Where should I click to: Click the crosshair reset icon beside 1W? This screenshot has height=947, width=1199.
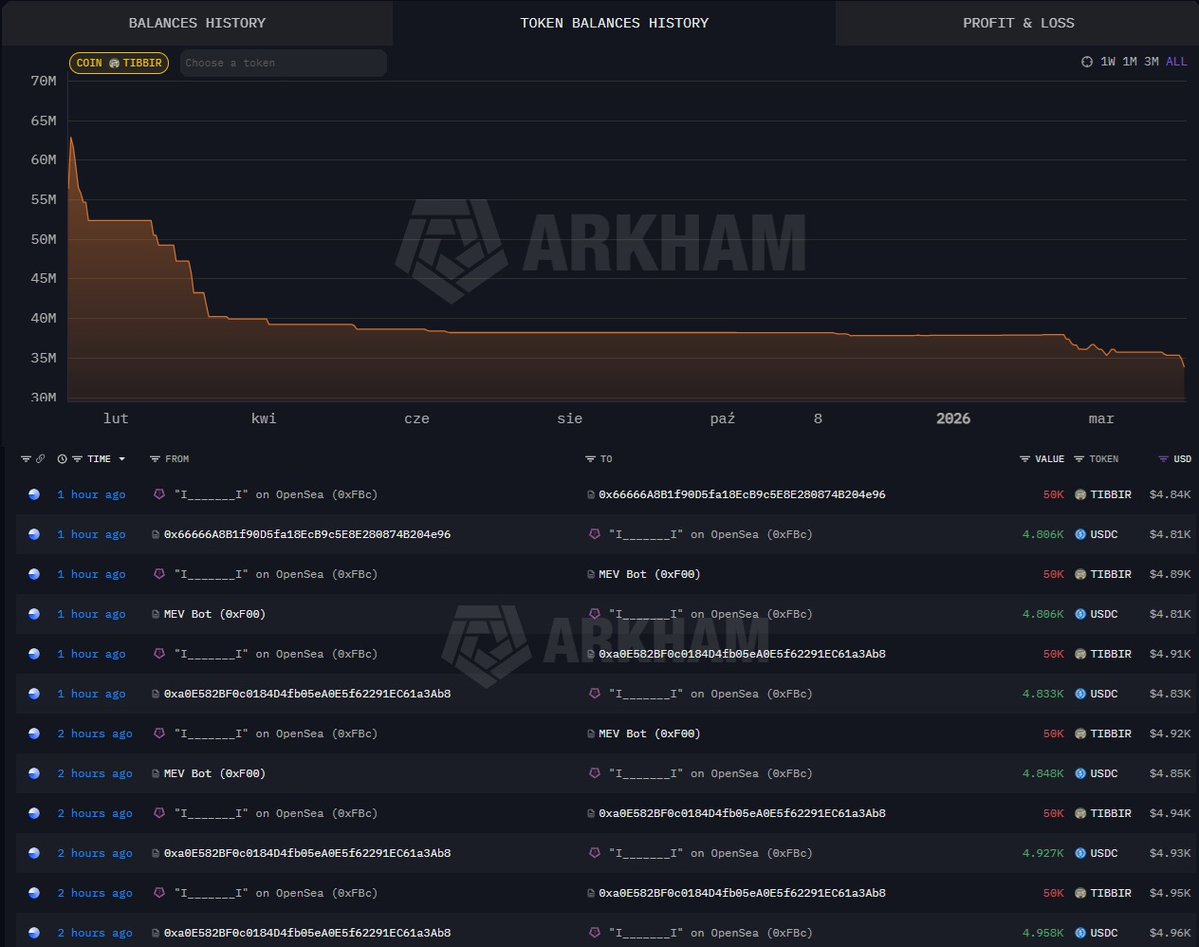point(1087,62)
